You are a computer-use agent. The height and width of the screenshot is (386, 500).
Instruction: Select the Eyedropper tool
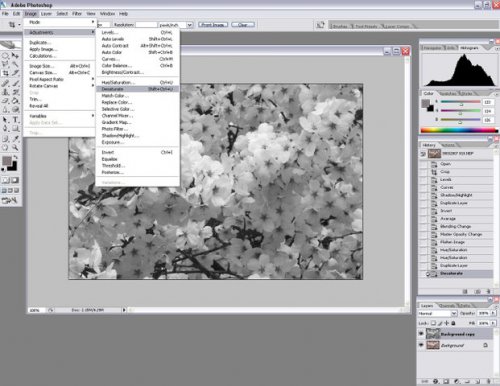(15, 138)
